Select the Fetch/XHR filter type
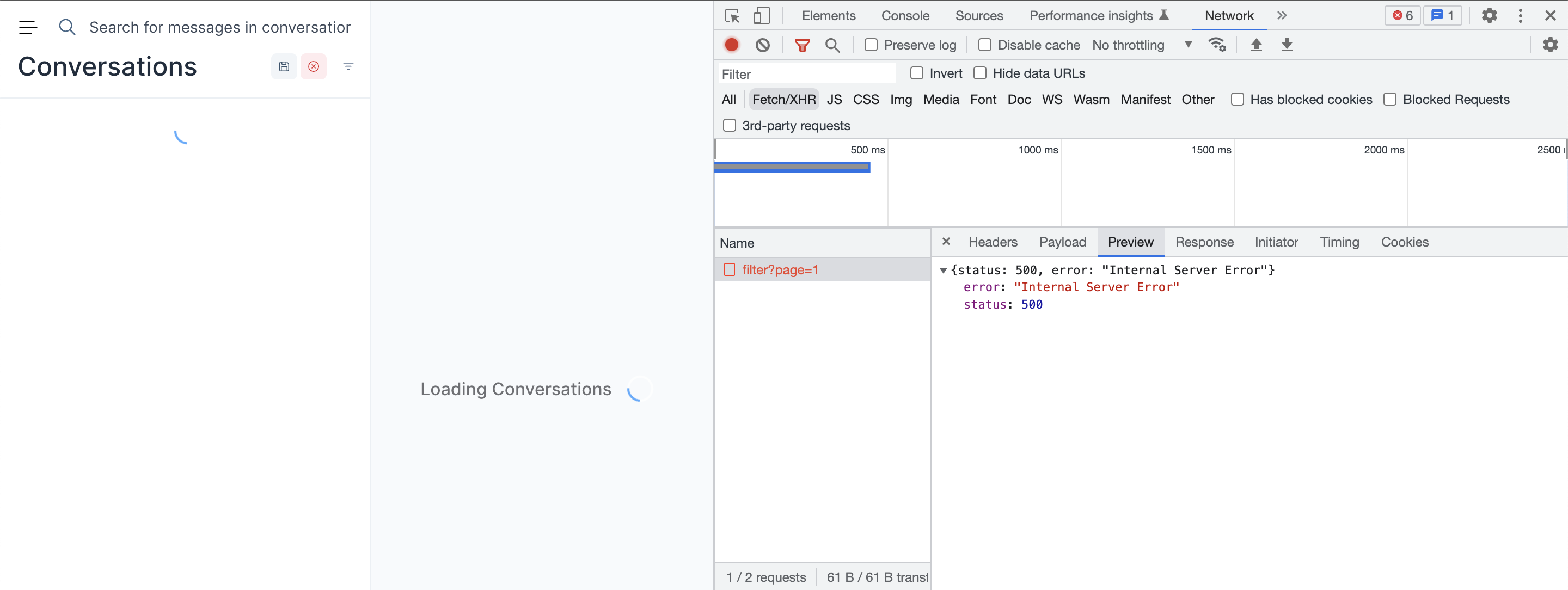The height and width of the screenshot is (590, 1568). pos(783,100)
